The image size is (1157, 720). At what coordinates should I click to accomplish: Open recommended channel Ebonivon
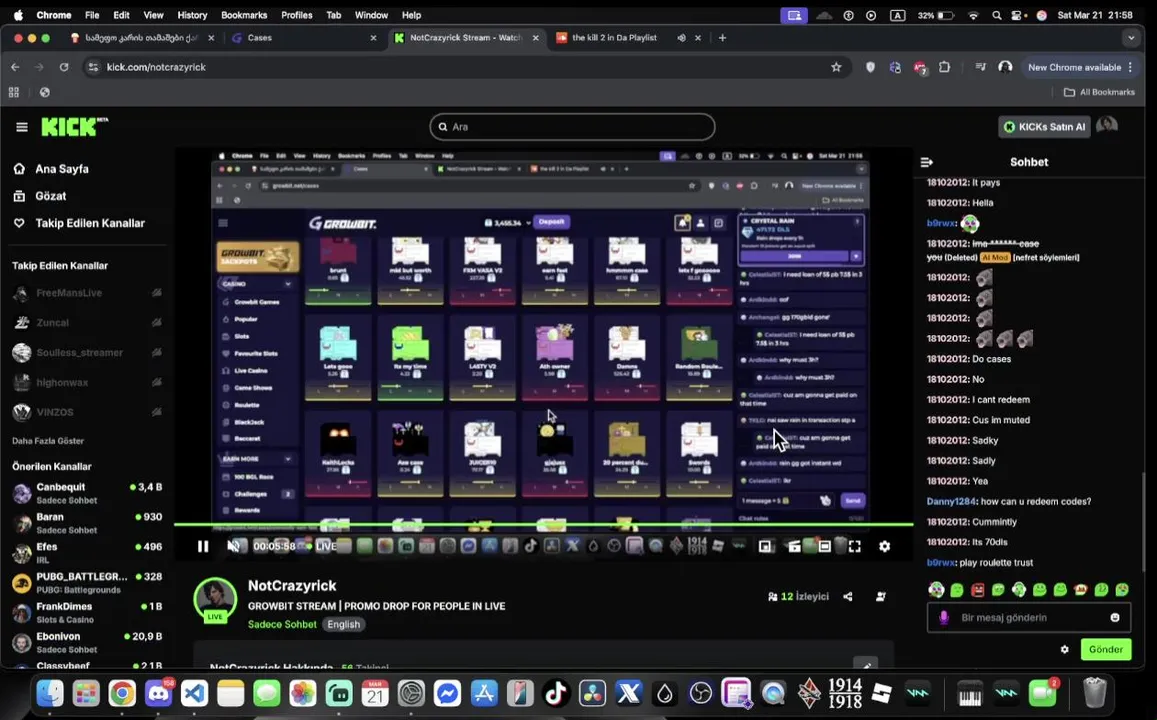pyautogui.click(x=87, y=642)
